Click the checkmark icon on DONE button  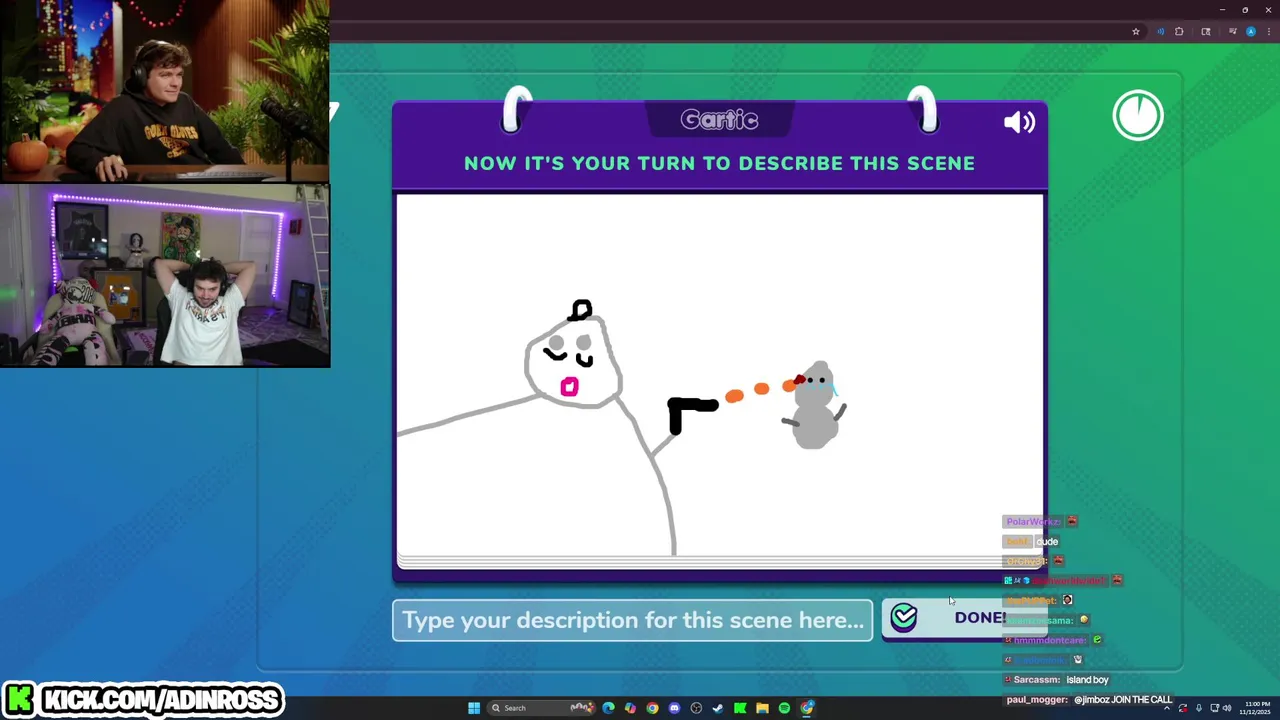(x=904, y=617)
